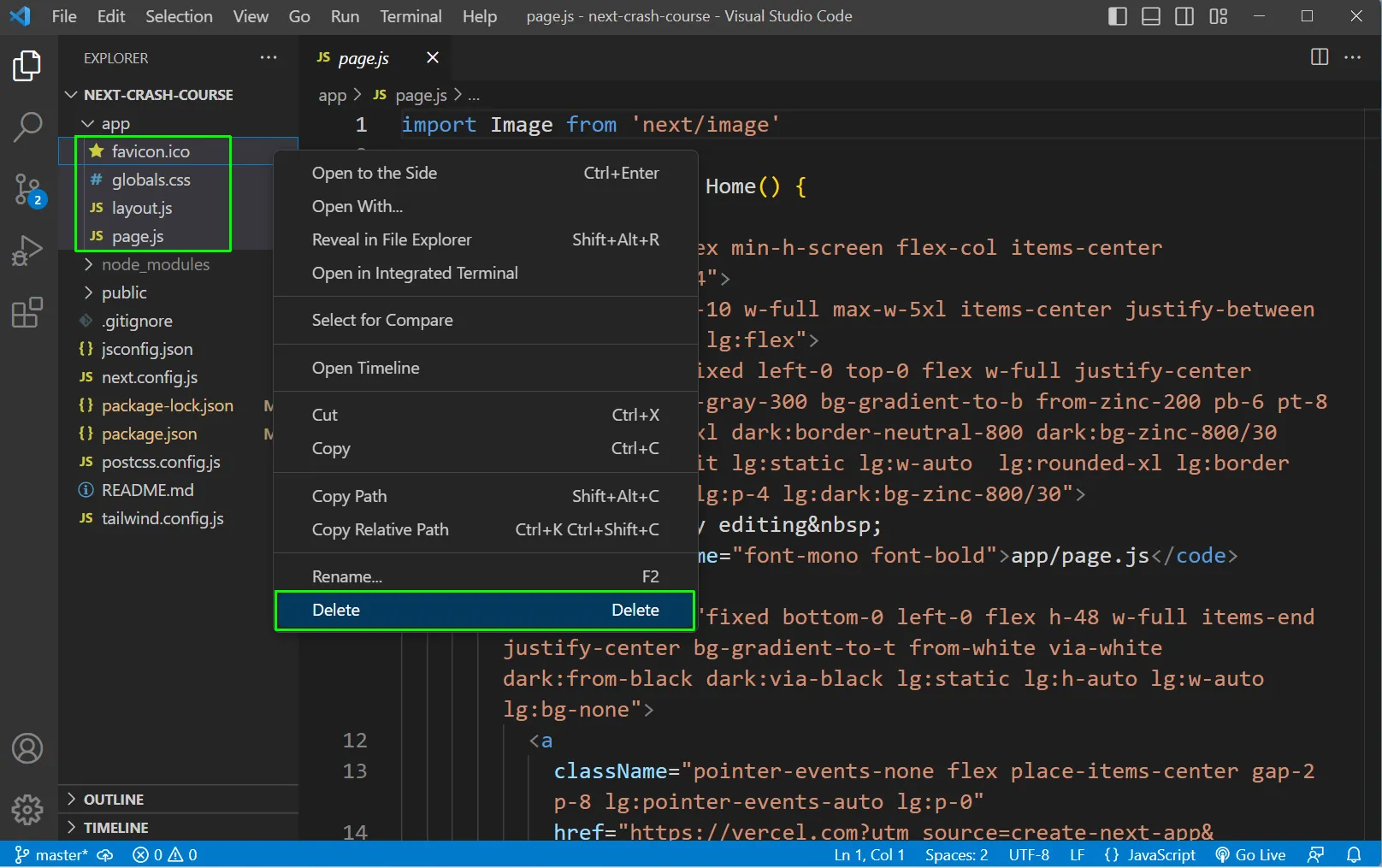
Task: Open the Manage gear icon
Action: coord(27,809)
